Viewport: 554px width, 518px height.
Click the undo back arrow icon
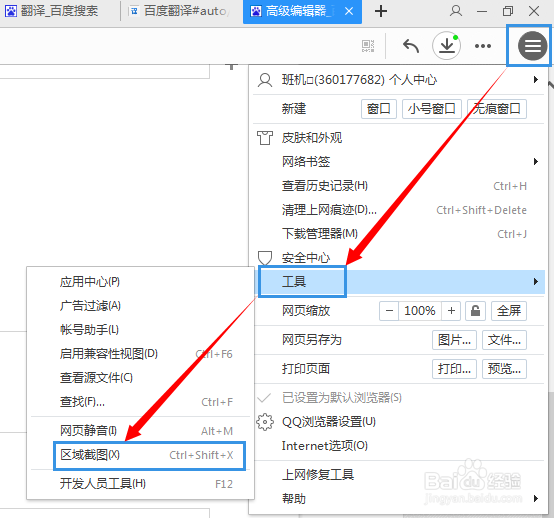[x=411, y=46]
